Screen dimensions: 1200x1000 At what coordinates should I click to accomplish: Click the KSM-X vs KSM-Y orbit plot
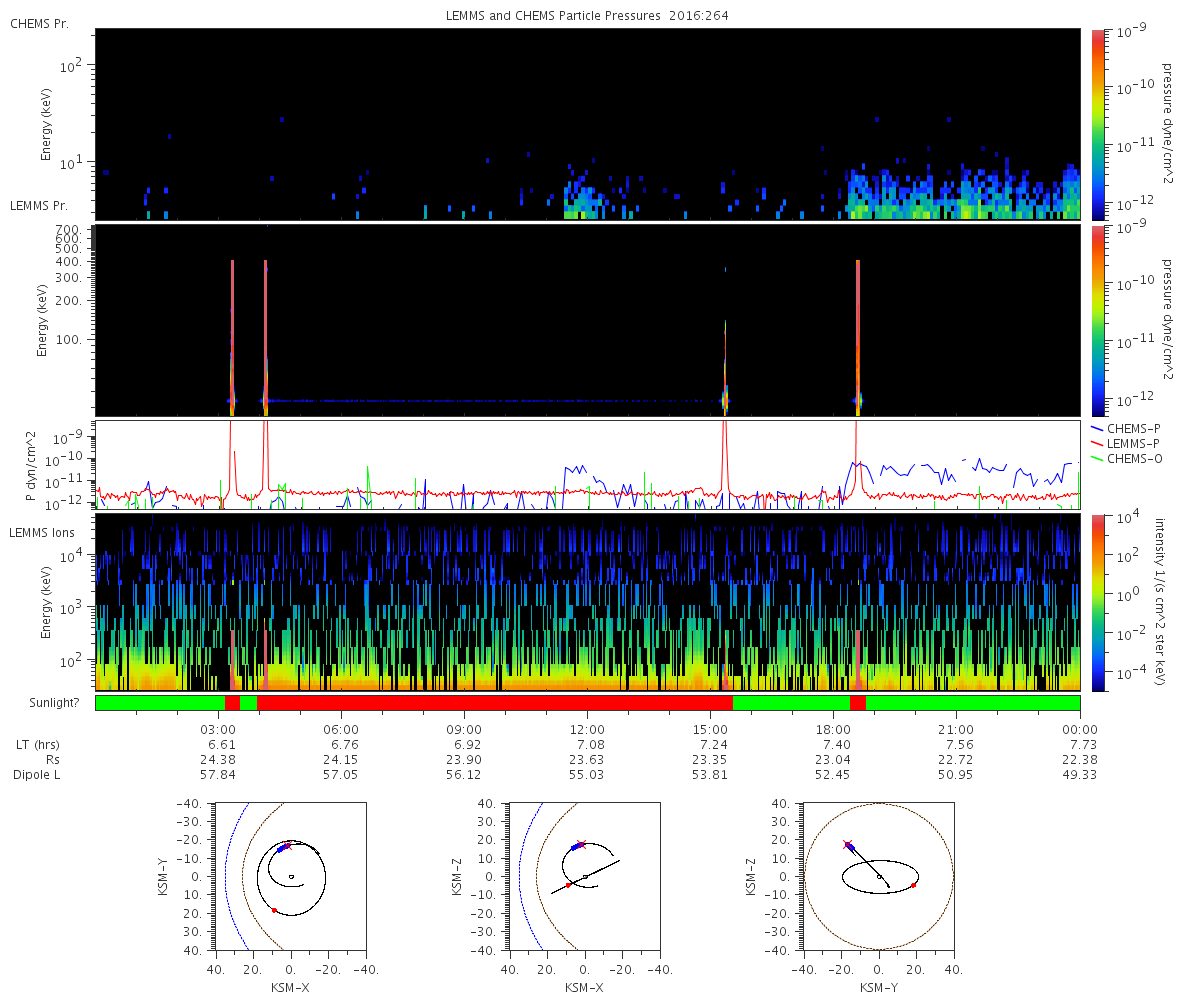(290, 876)
